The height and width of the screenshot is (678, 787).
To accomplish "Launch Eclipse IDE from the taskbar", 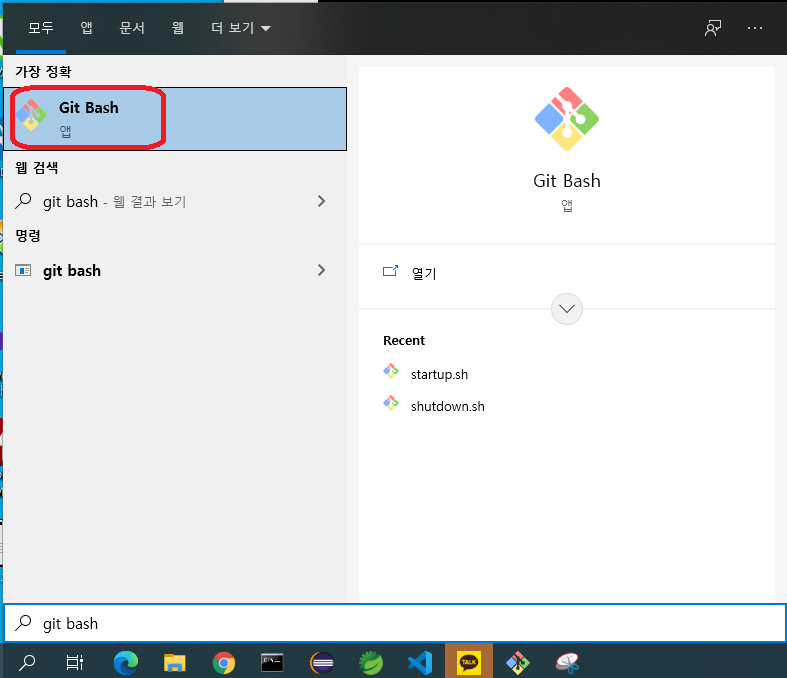I will (x=321, y=663).
